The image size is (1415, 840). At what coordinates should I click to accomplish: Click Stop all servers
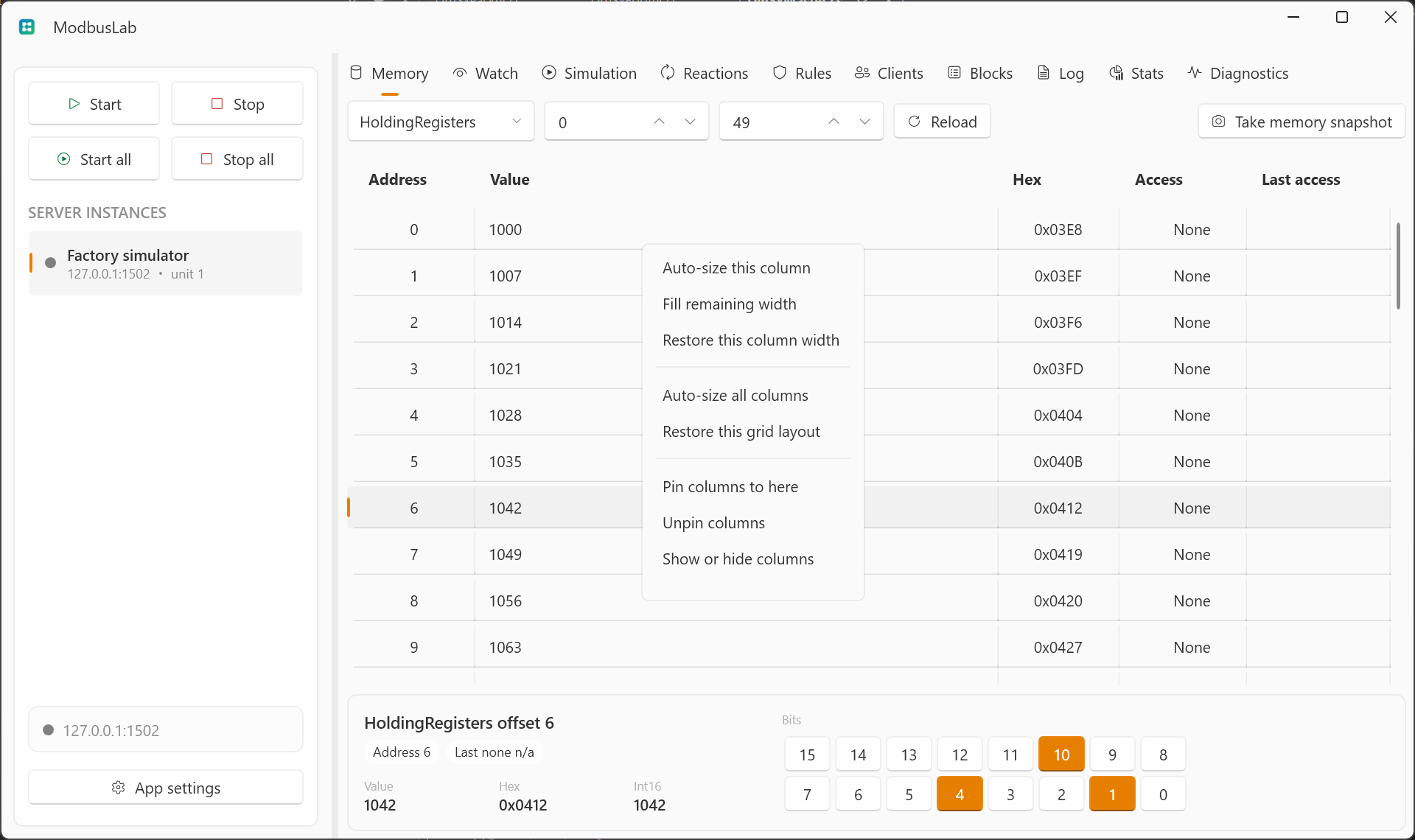[x=237, y=159]
